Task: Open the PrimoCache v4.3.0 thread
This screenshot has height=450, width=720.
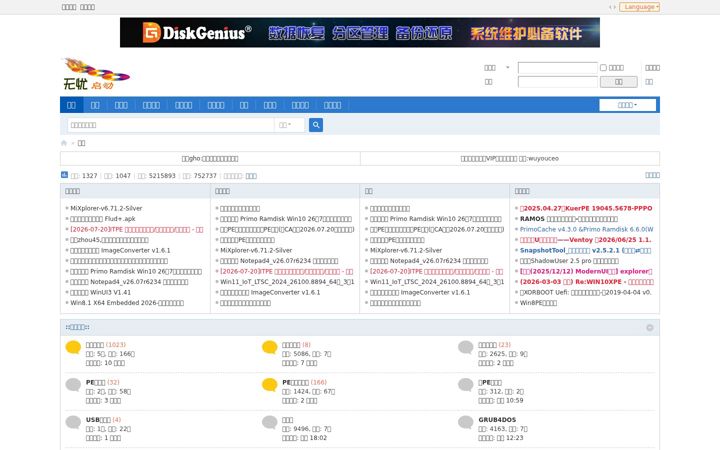Action: tap(586, 229)
